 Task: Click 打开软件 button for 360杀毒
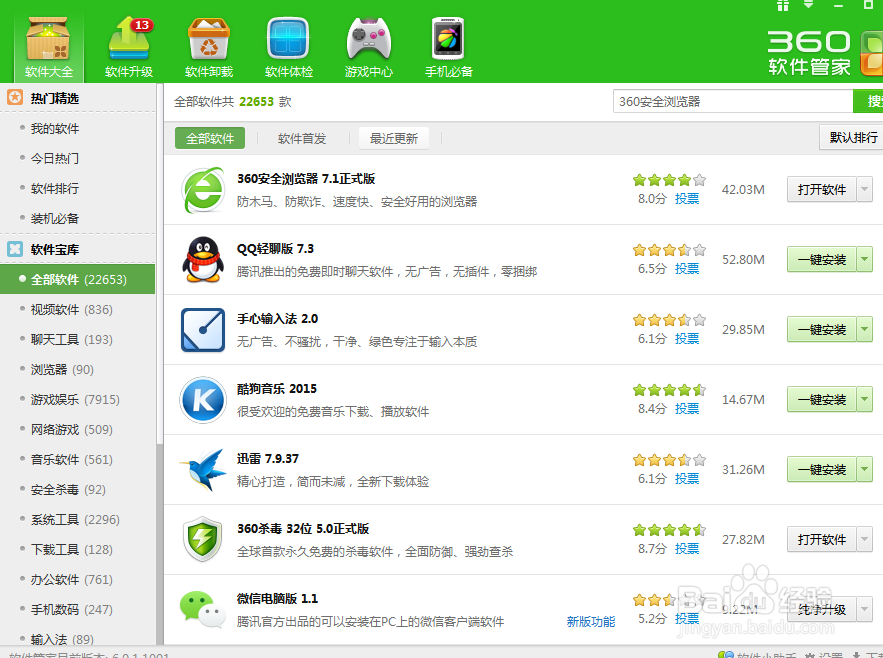click(x=822, y=539)
